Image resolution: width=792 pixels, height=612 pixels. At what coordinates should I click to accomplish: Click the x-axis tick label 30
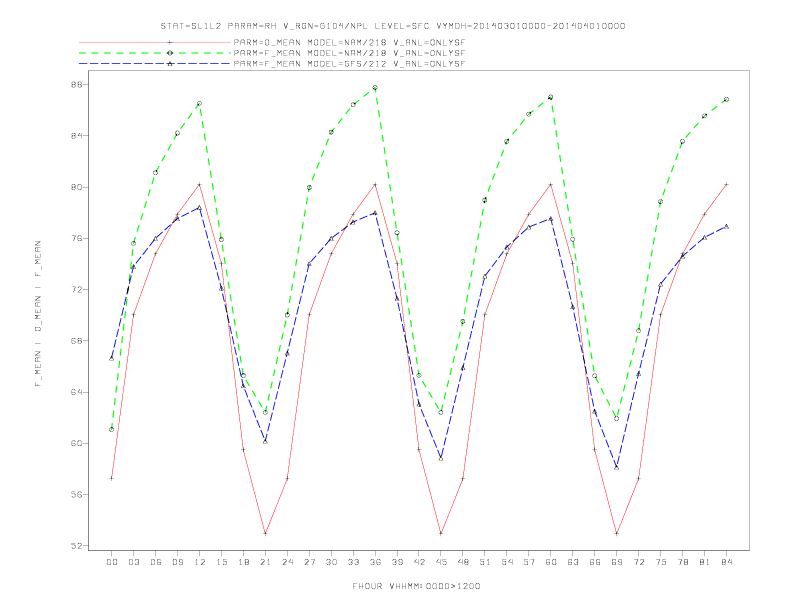point(331,562)
